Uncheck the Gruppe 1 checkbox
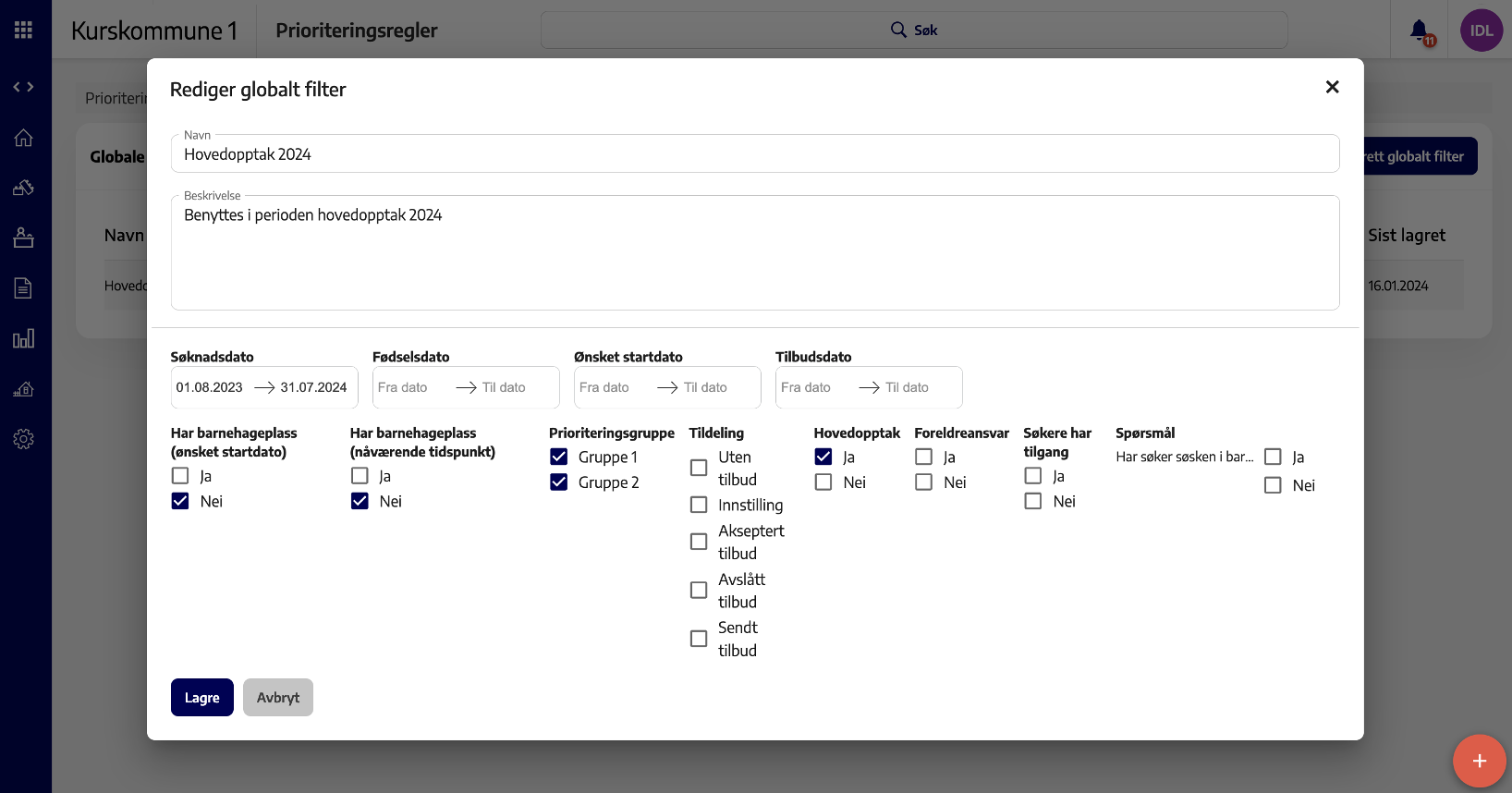1512x793 pixels. pos(559,457)
